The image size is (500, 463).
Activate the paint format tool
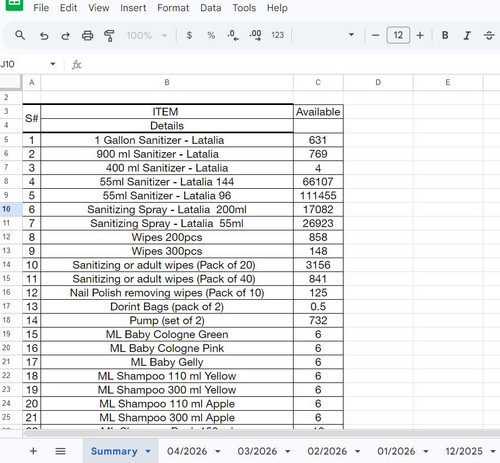(x=109, y=35)
